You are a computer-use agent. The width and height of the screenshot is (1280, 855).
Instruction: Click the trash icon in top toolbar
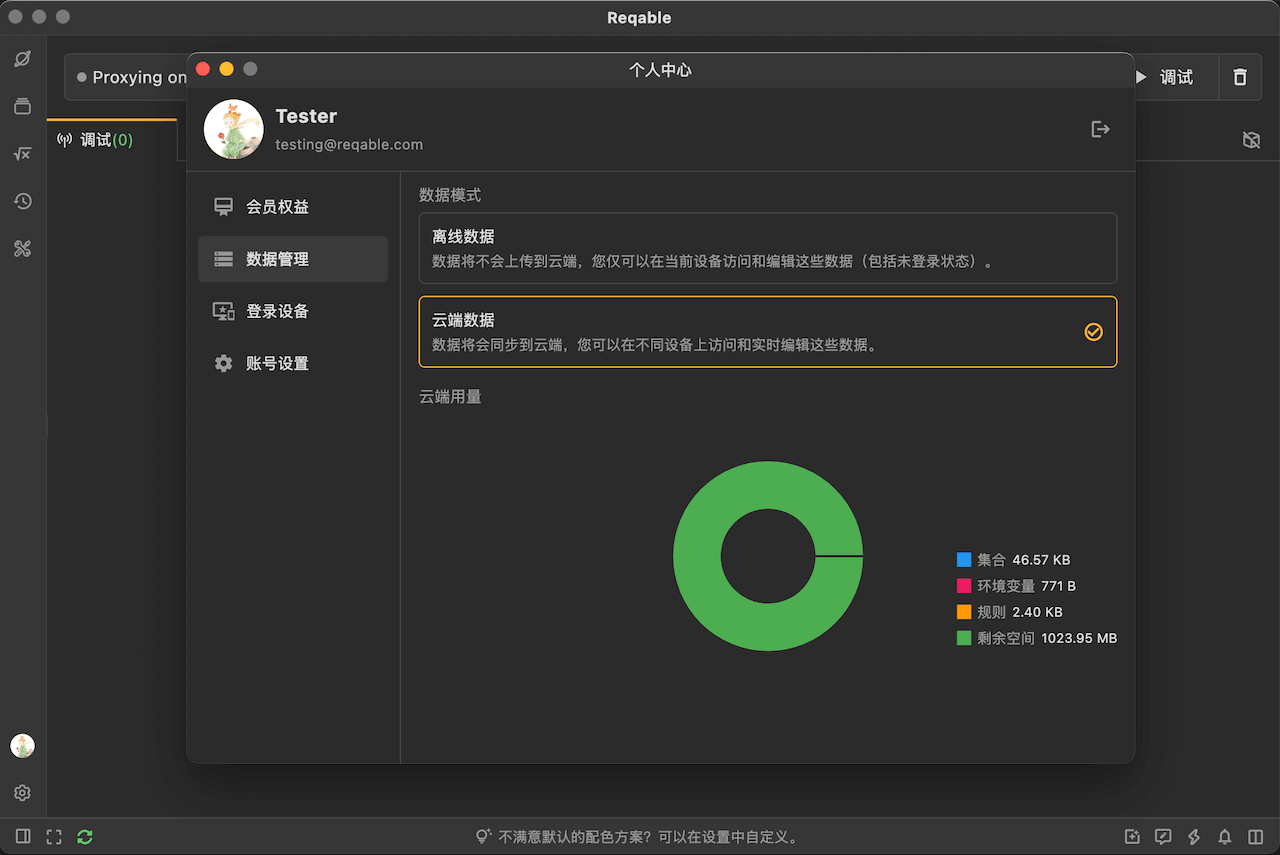tap(1240, 77)
